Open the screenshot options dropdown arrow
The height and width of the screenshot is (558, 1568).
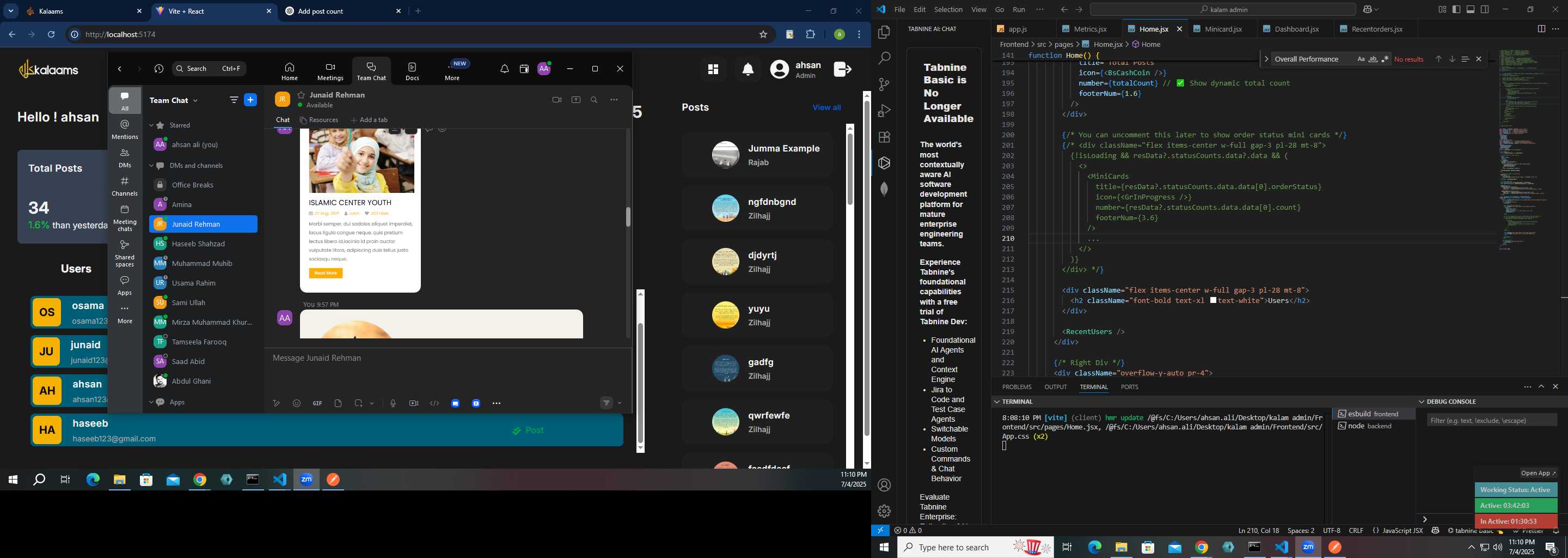tap(372, 403)
